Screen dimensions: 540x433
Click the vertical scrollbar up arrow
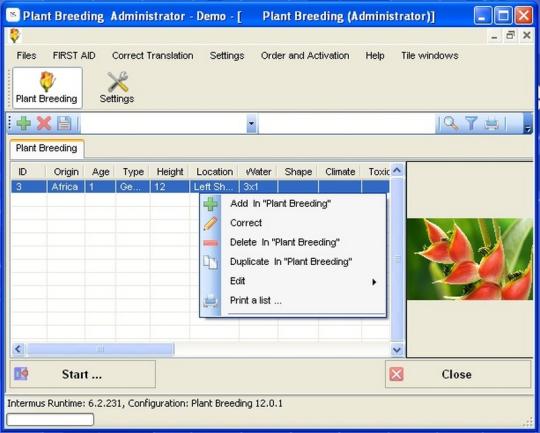tap(397, 170)
